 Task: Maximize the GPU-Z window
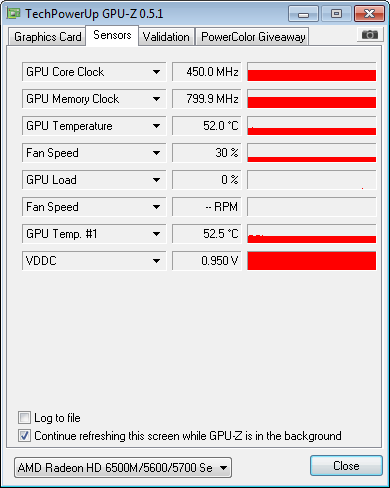coord(336,14)
